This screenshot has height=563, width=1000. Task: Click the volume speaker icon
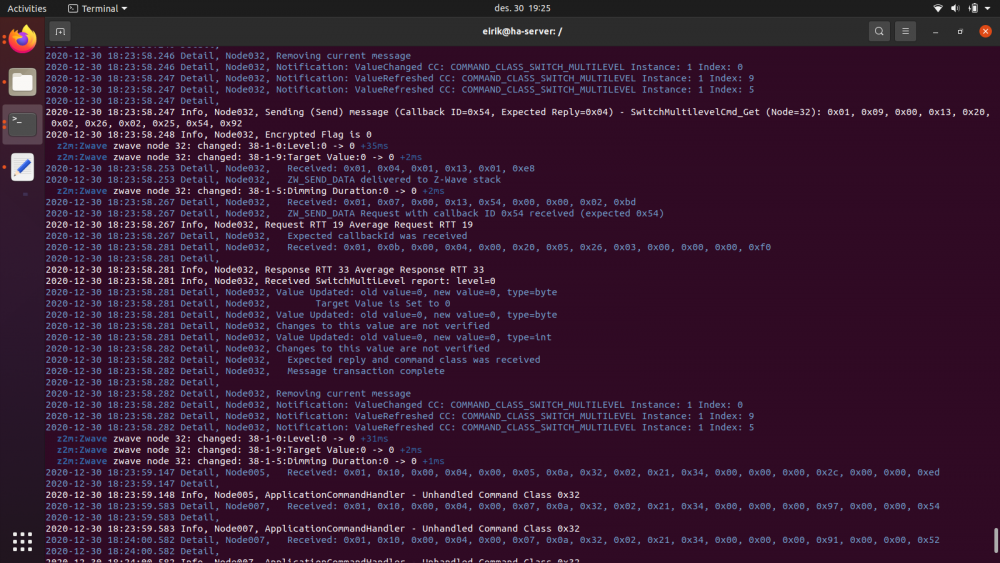coord(955,8)
